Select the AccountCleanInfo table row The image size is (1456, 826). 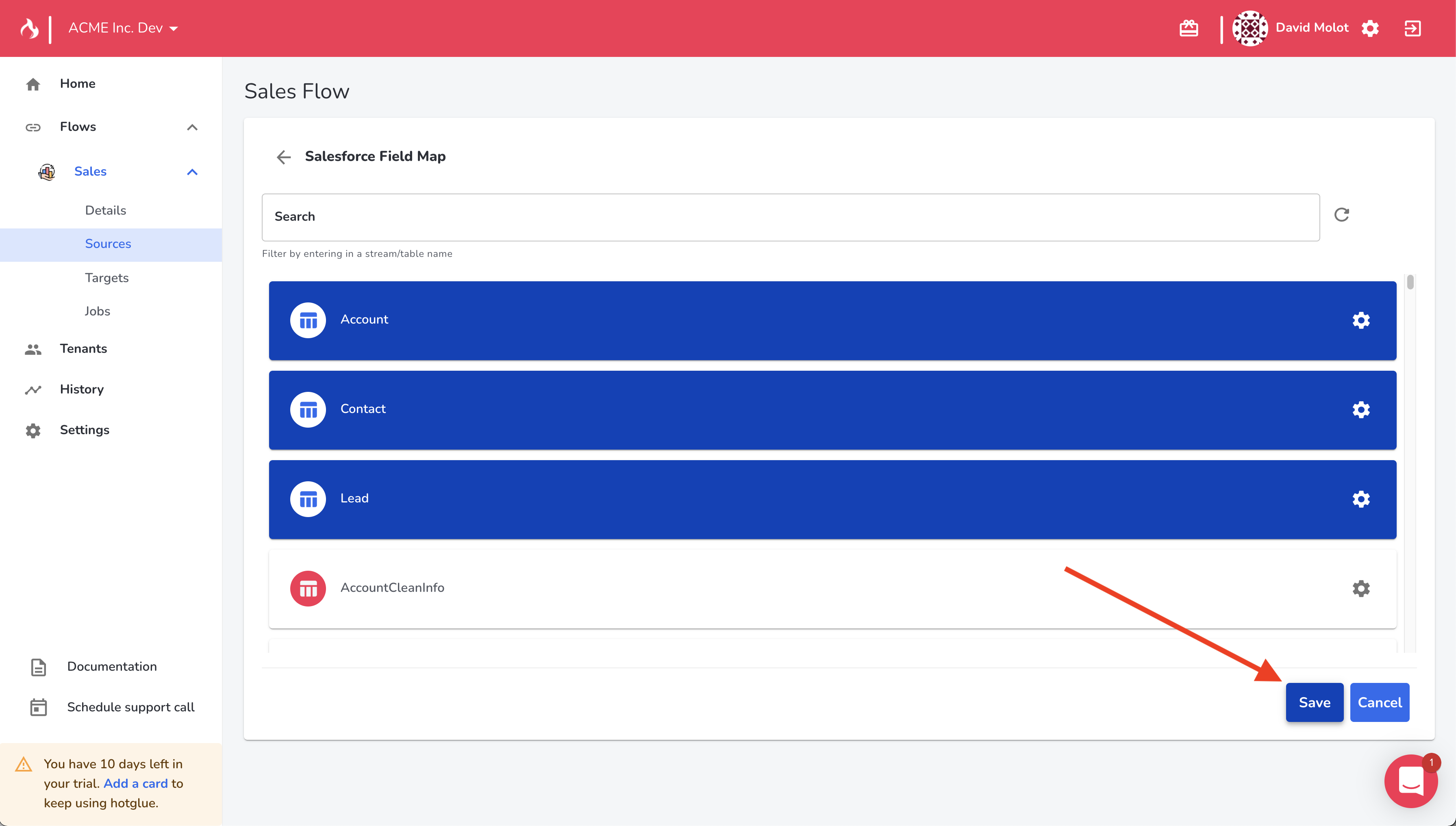tap(832, 589)
